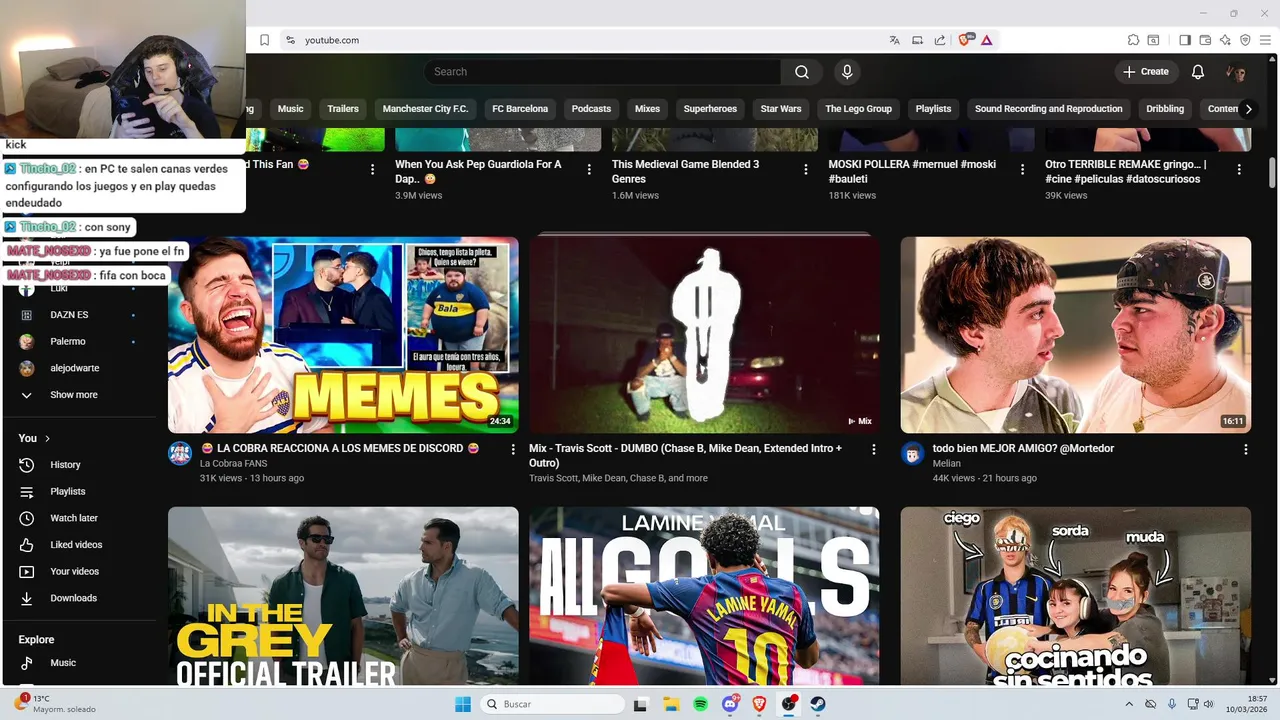Open options for MOSKI POLLERA short
The height and width of the screenshot is (720, 1280).
pos(1022,170)
